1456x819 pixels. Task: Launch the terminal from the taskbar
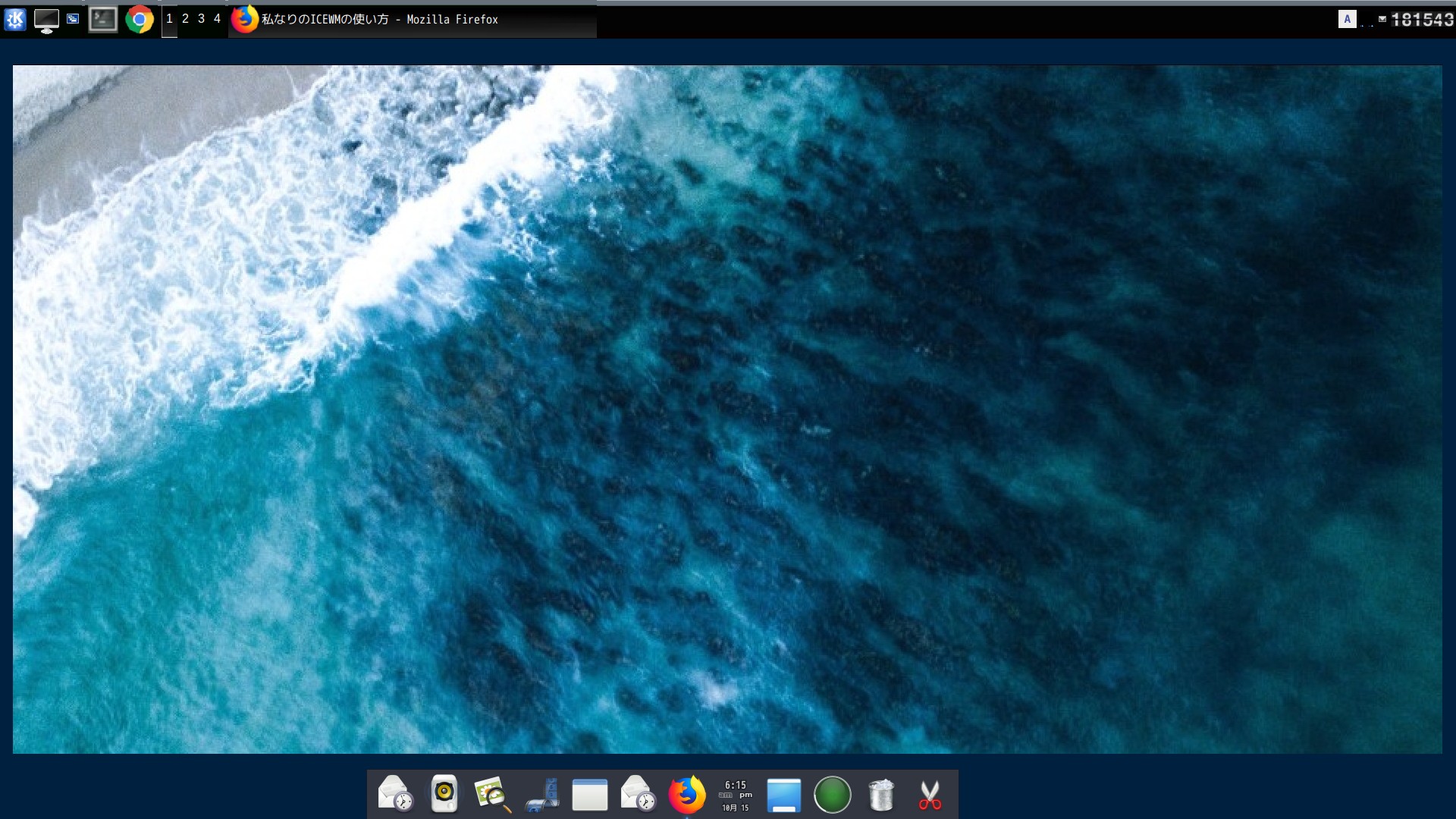point(103,19)
